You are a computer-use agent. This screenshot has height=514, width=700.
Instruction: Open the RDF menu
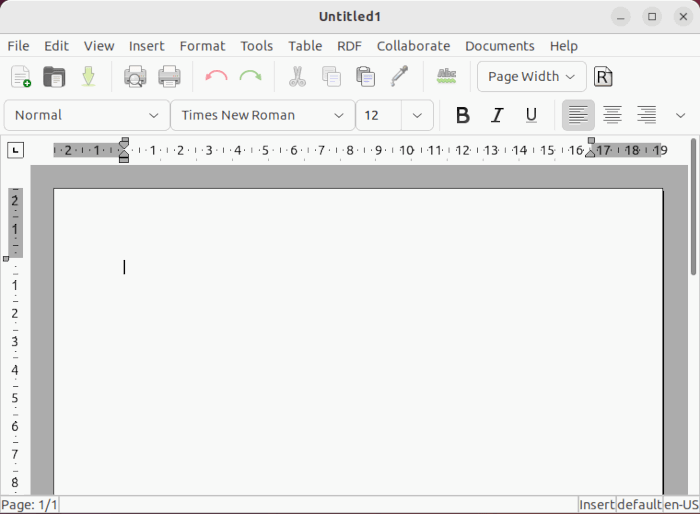pyautogui.click(x=349, y=46)
